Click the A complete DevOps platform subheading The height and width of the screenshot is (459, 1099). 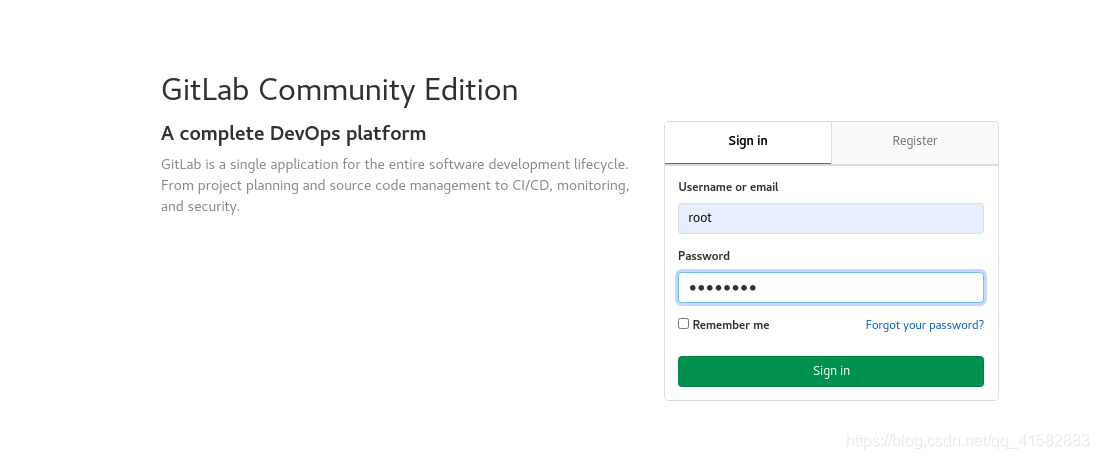point(293,133)
